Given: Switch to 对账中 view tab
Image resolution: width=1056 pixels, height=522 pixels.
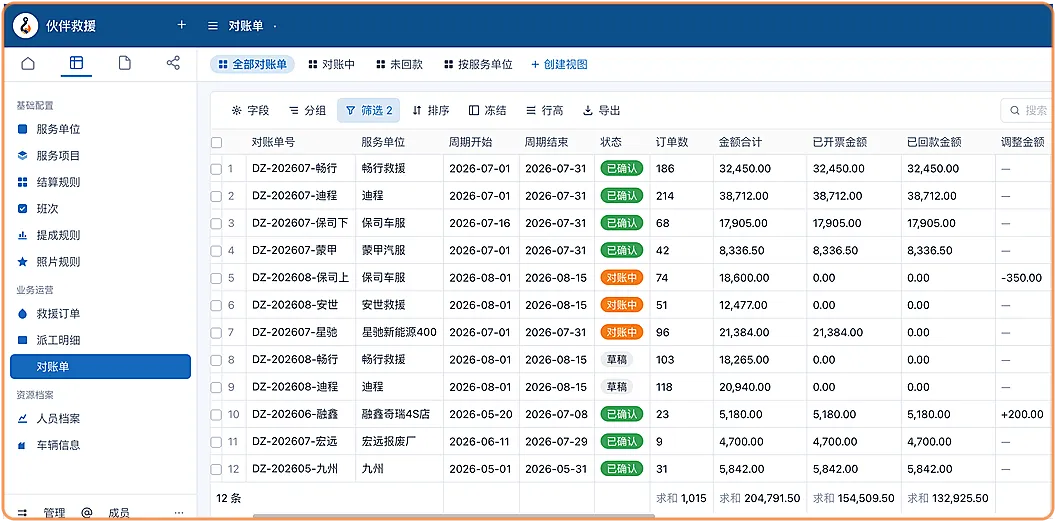Looking at the screenshot, I should [331, 65].
